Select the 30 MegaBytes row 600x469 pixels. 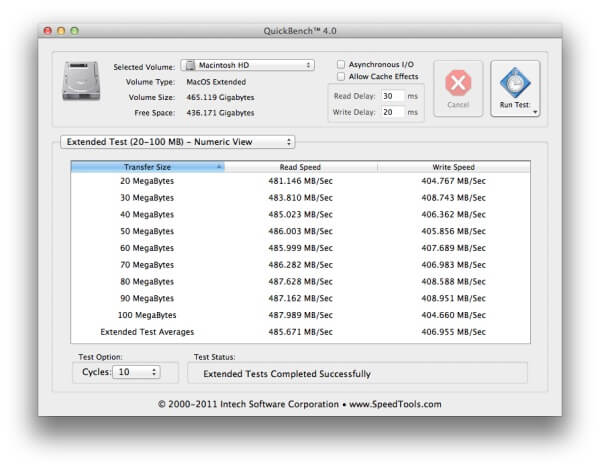[300, 198]
